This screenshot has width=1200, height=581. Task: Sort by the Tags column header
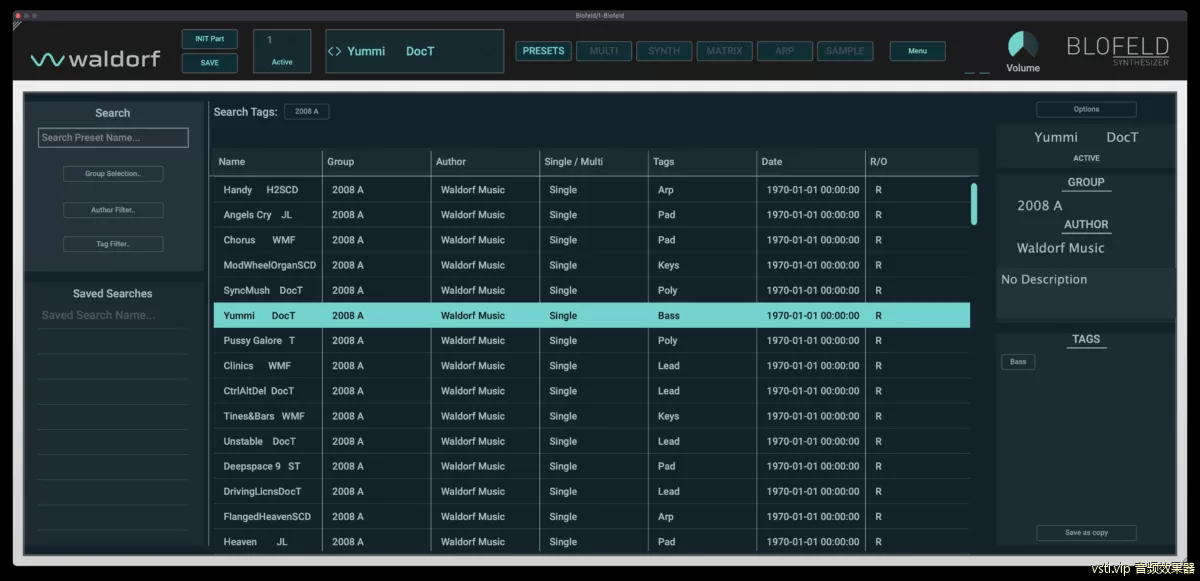coord(702,162)
